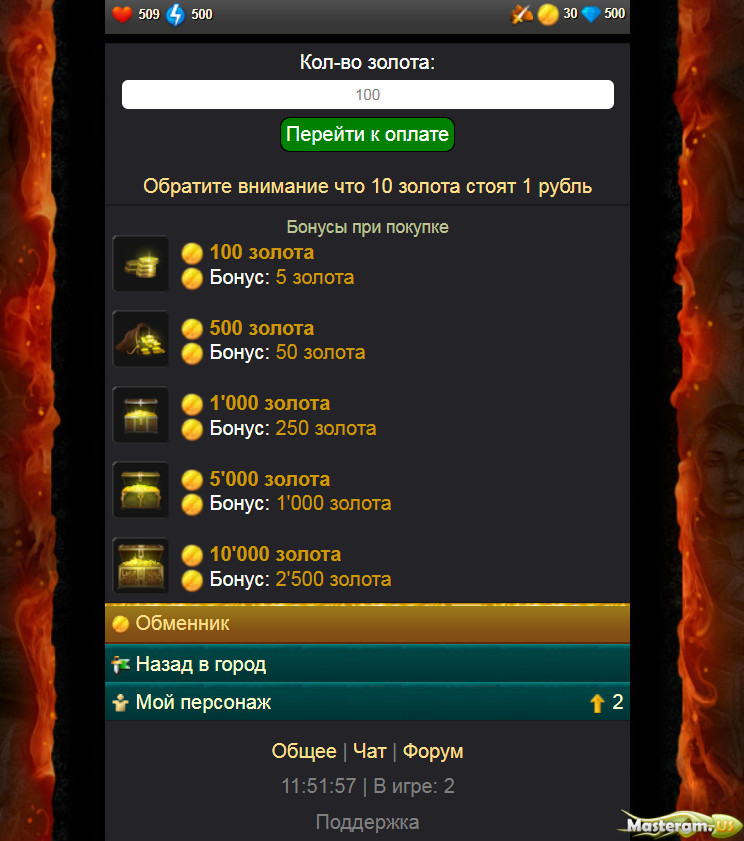Screen dimensions: 744x841
Task: Click the crossed swords icon in top bar
Action: tap(521, 14)
